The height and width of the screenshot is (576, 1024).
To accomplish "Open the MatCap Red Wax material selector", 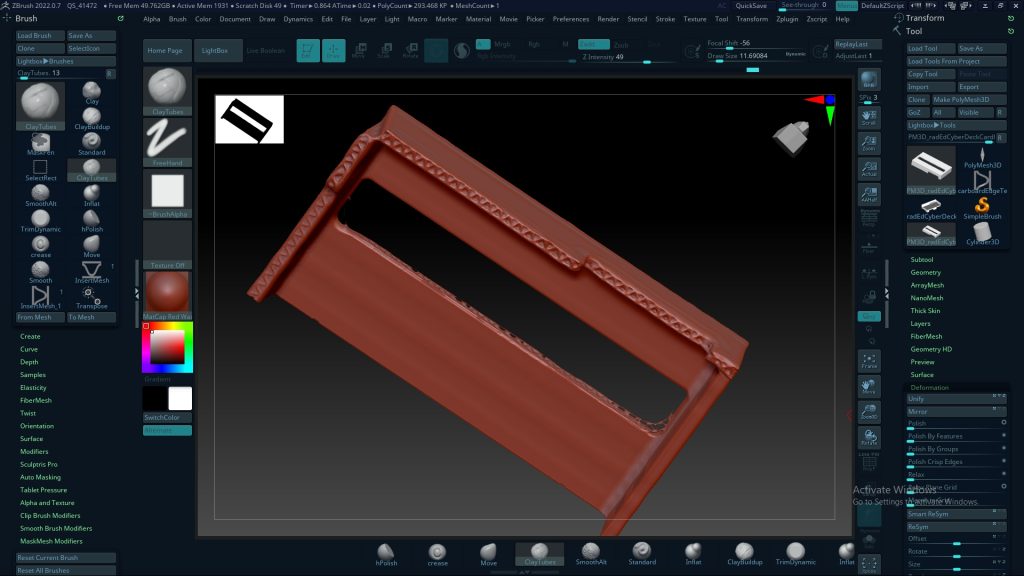I will pyautogui.click(x=167, y=295).
